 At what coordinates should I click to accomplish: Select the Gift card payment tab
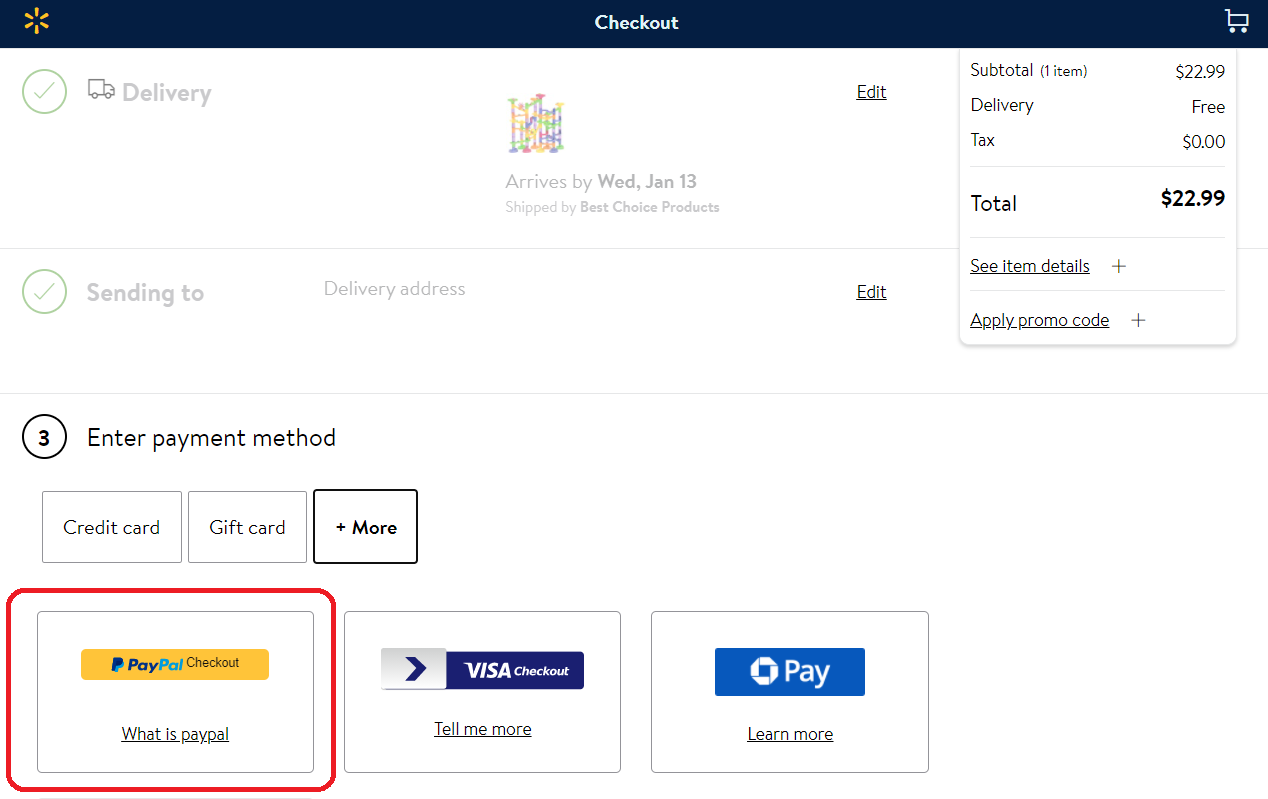click(247, 527)
